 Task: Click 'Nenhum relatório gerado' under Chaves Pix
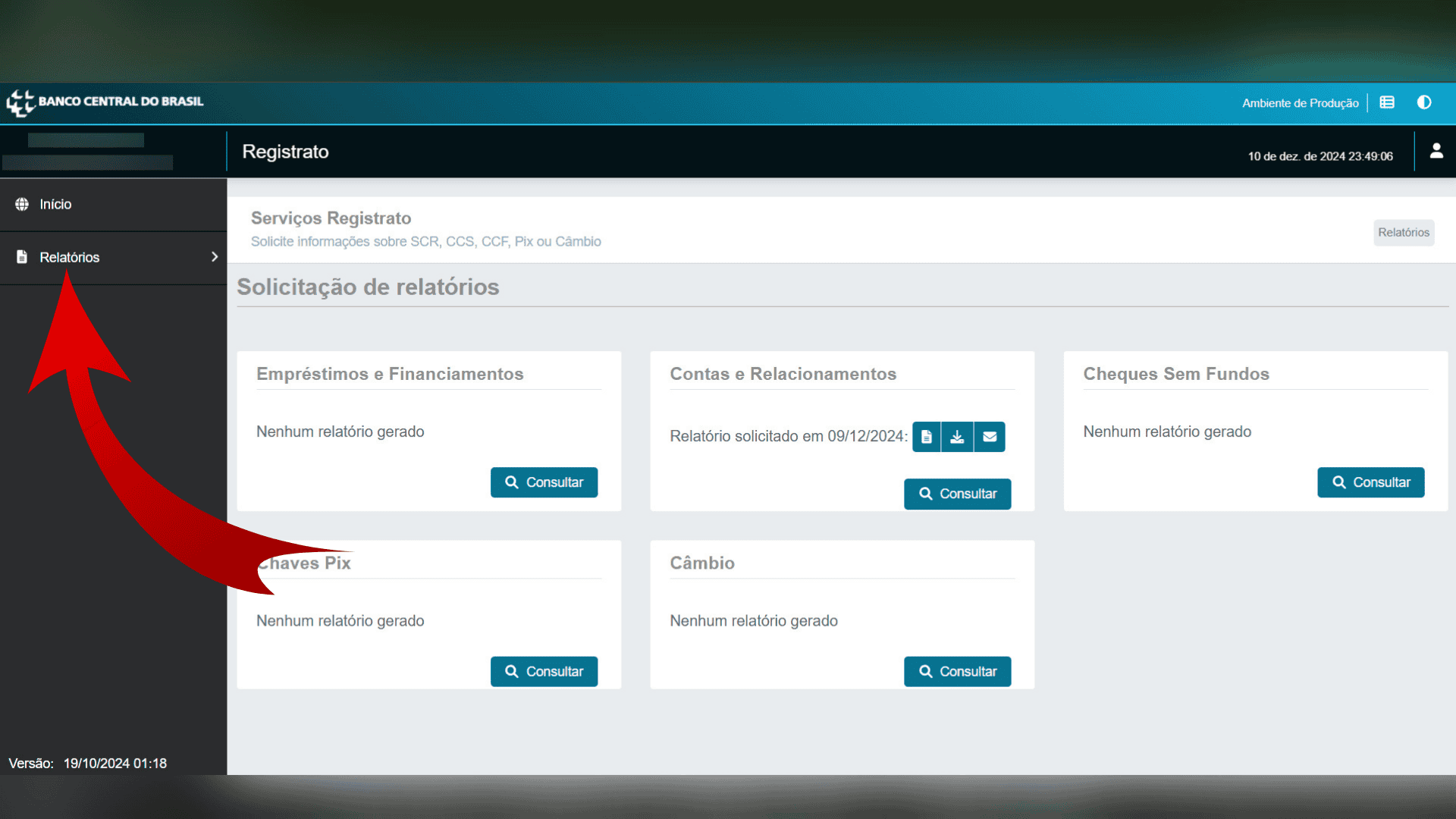(340, 621)
